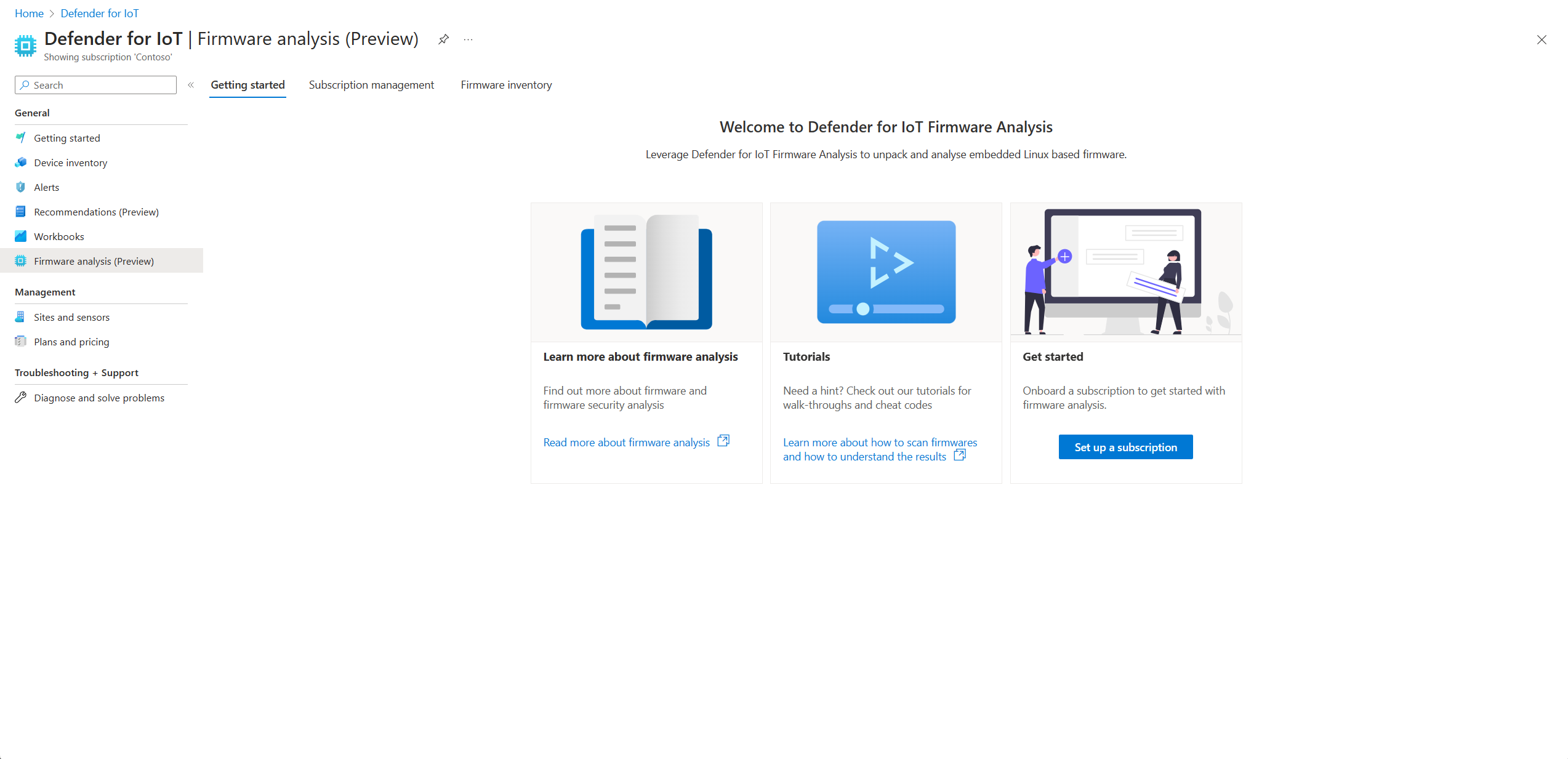The image size is (1568, 759).
Task: Click Set up a subscription button
Action: tap(1125, 447)
